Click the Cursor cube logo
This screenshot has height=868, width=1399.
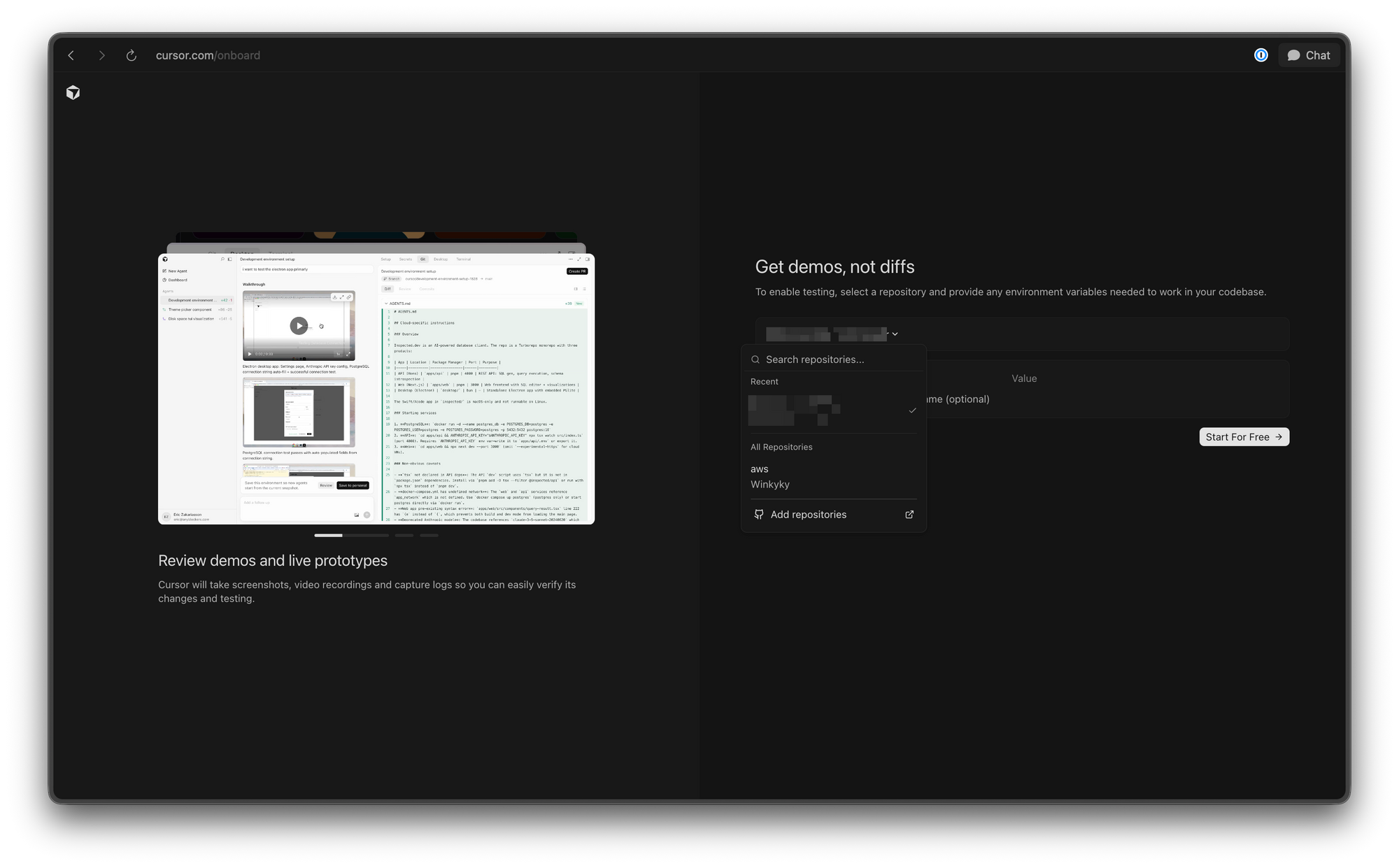73,92
